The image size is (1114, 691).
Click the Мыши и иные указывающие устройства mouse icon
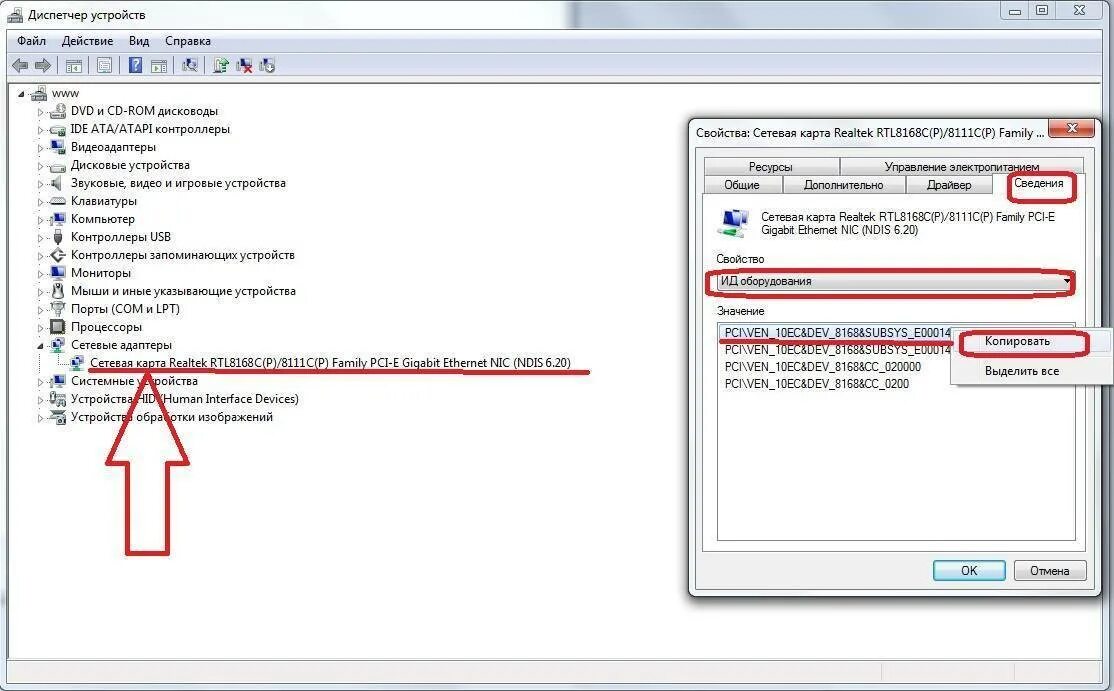58,291
